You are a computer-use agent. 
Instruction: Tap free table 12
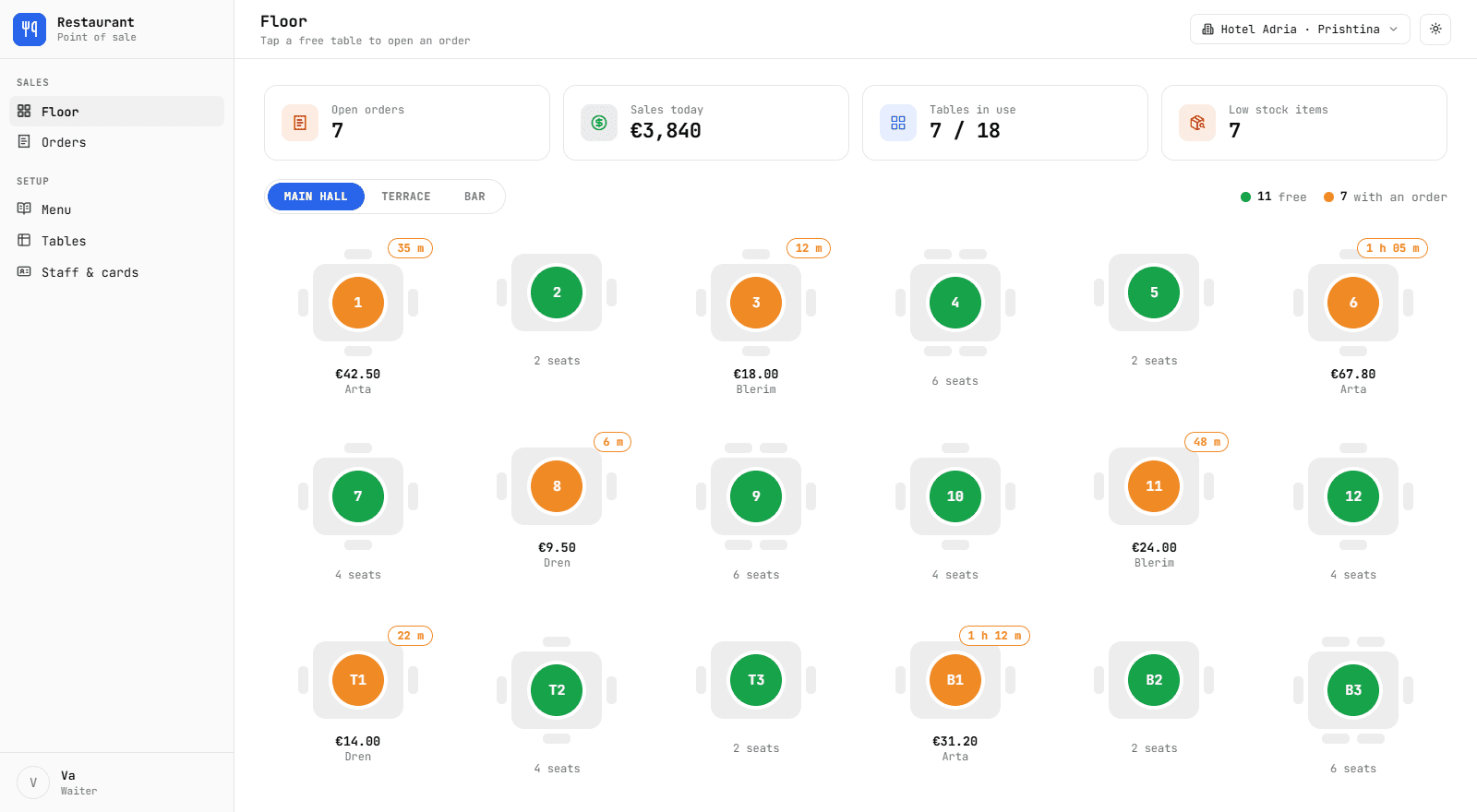pyautogui.click(x=1353, y=496)
